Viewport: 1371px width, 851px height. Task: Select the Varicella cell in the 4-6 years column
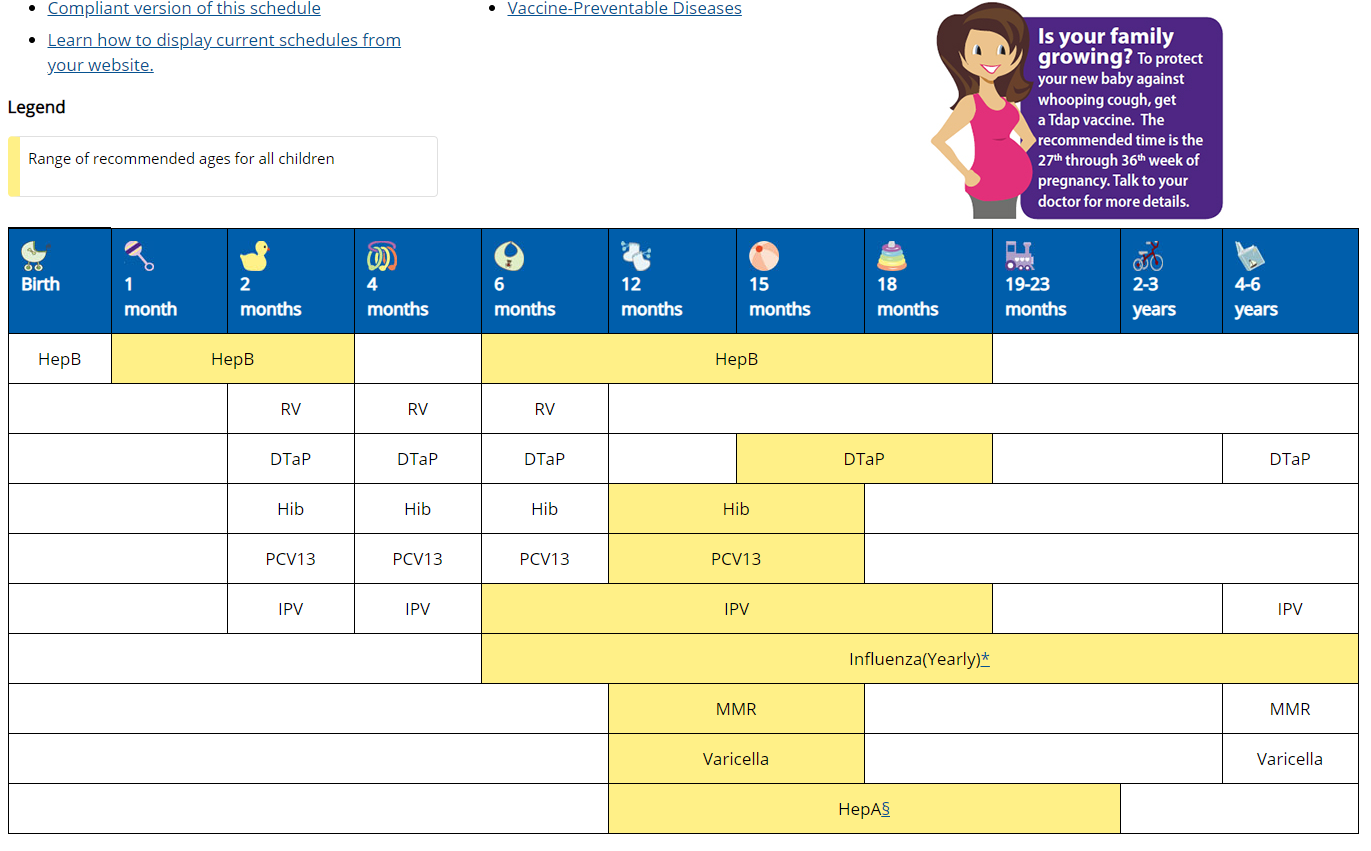(x=1289, y=759)
